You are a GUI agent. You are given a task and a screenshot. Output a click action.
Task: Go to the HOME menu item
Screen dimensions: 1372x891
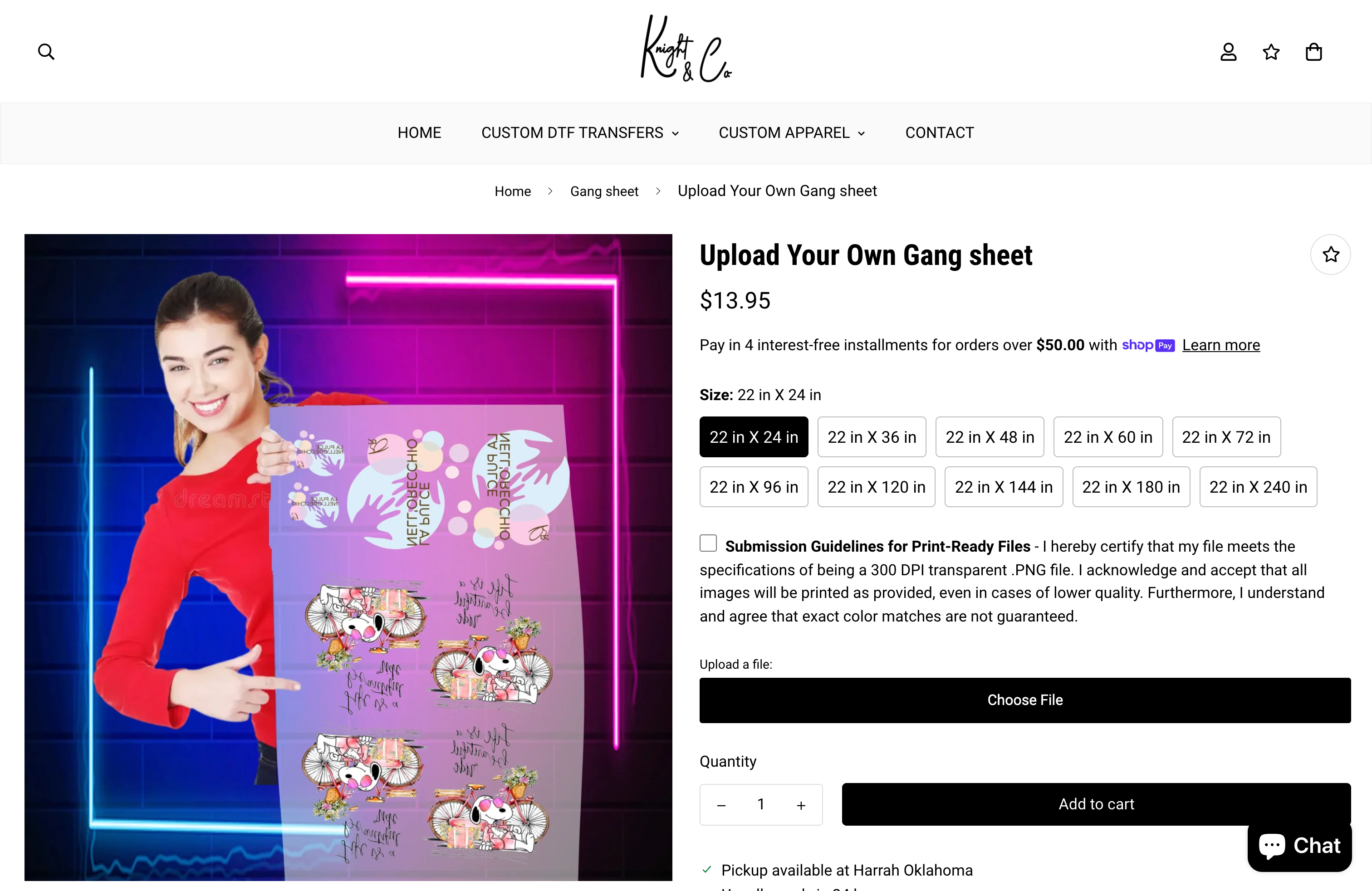[x=419, y=132]
